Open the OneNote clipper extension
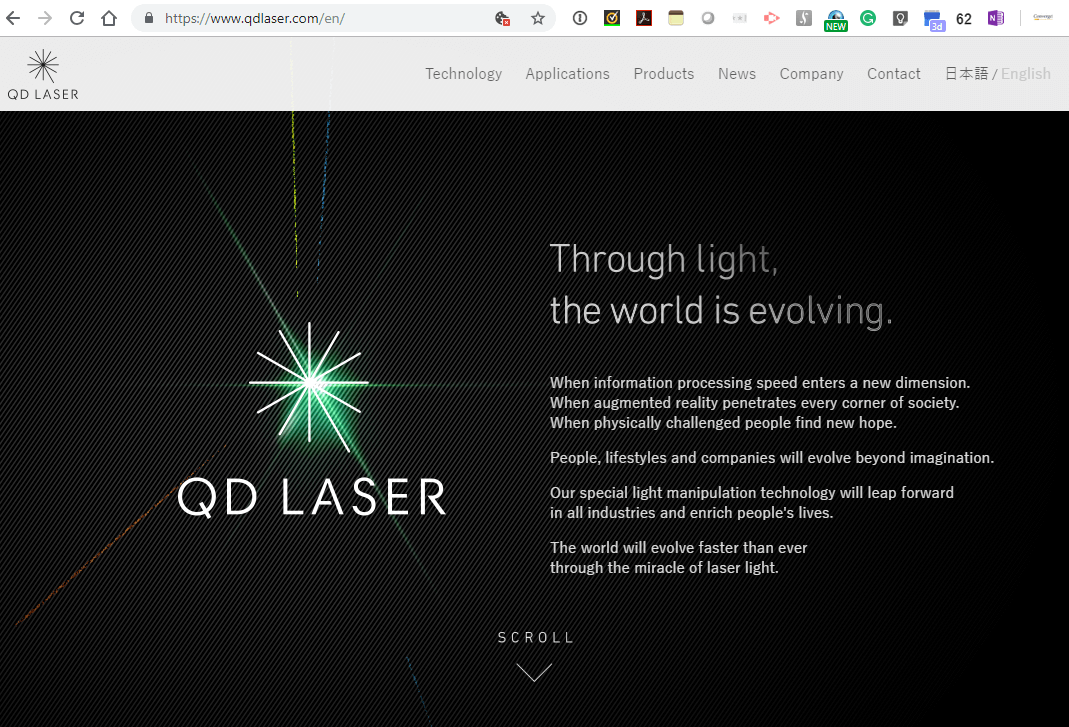 click(x=995, y=18)
